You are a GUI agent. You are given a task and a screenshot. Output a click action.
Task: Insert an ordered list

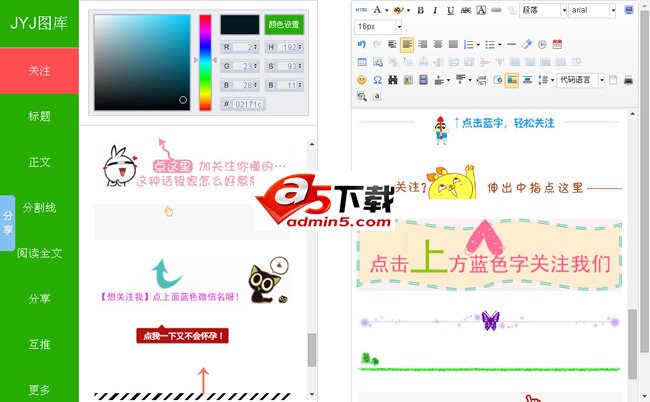(468, 44)
